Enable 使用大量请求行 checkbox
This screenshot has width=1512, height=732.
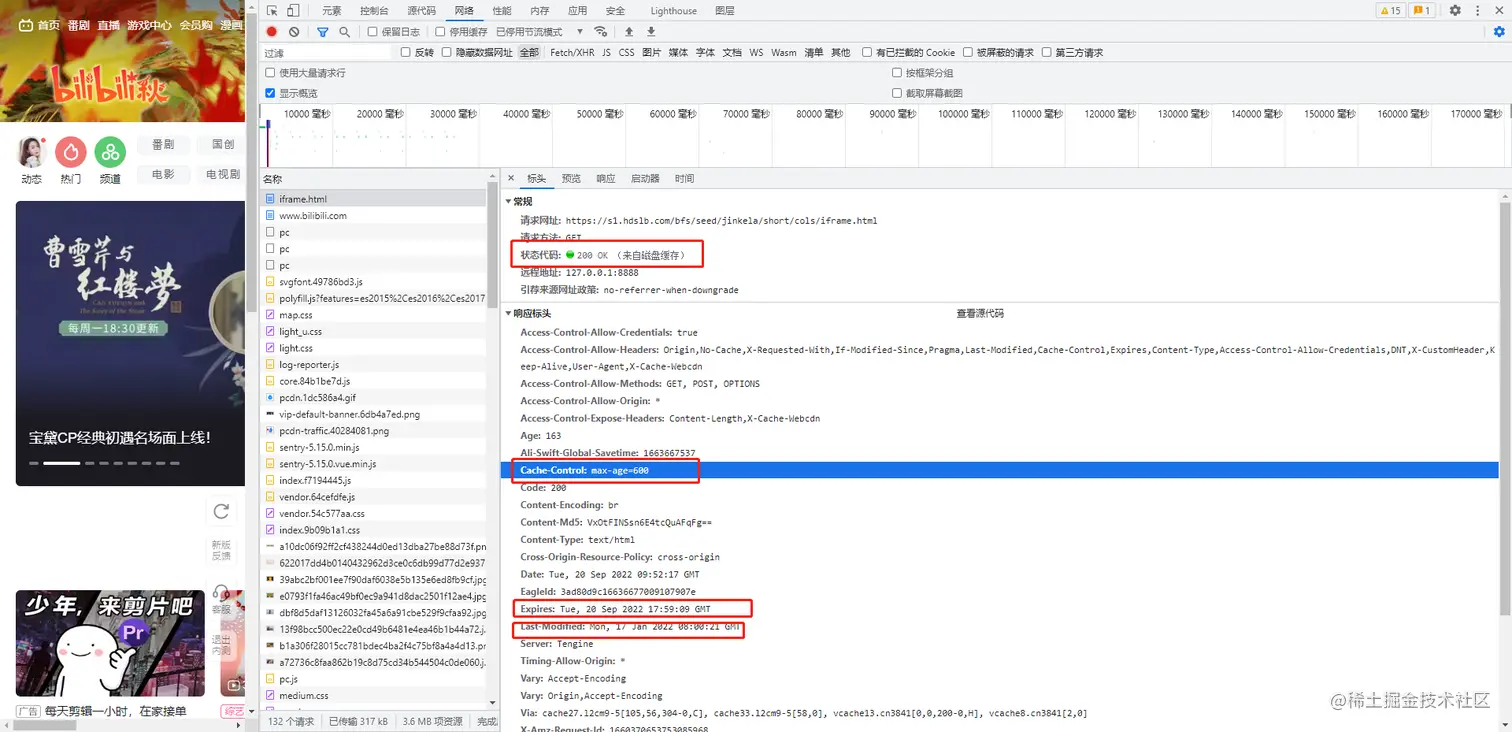pos(270,73)
